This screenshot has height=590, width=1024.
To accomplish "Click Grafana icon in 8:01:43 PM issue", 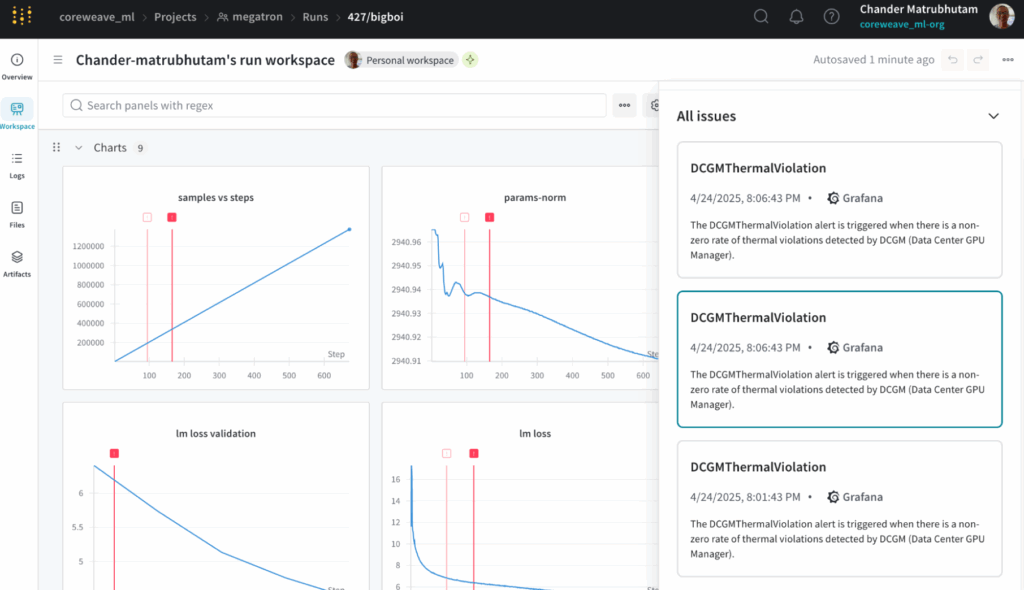I will pyautogui.click(x=833, y=497).
